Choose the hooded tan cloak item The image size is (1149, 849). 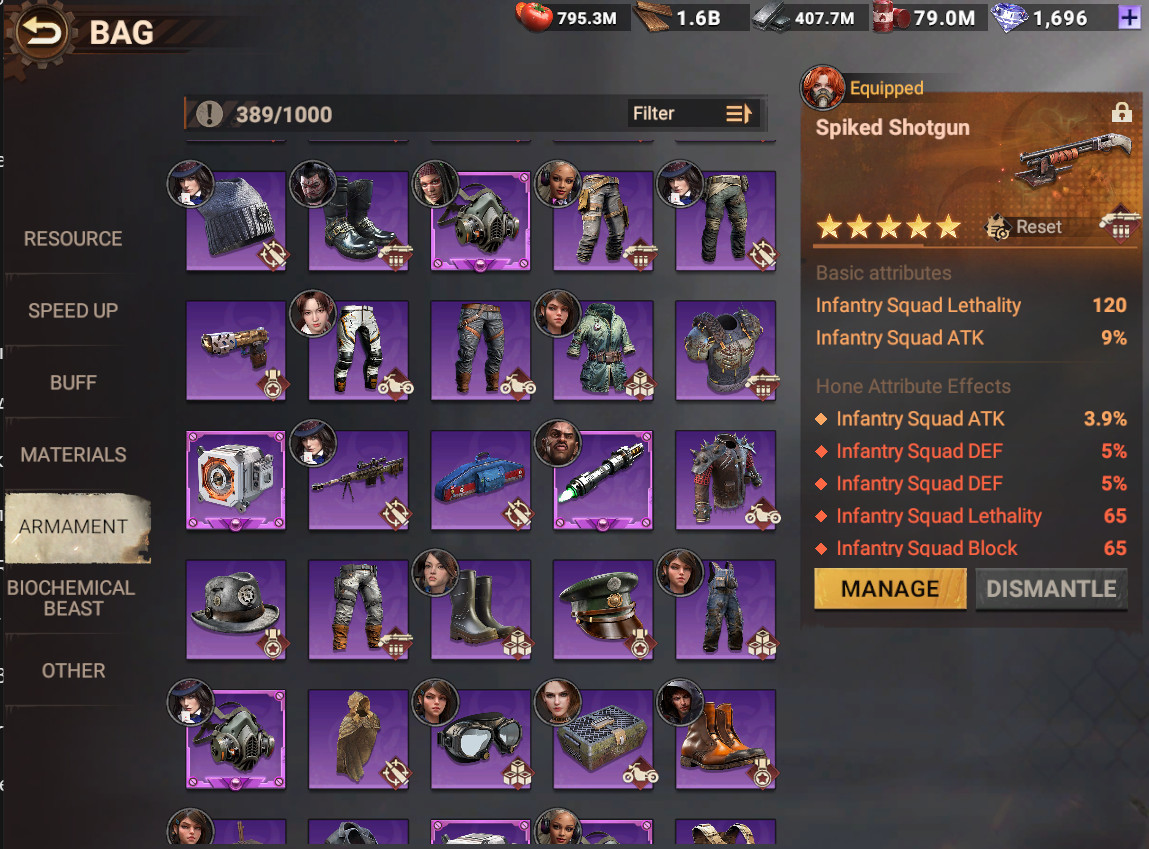coord(358,739)
